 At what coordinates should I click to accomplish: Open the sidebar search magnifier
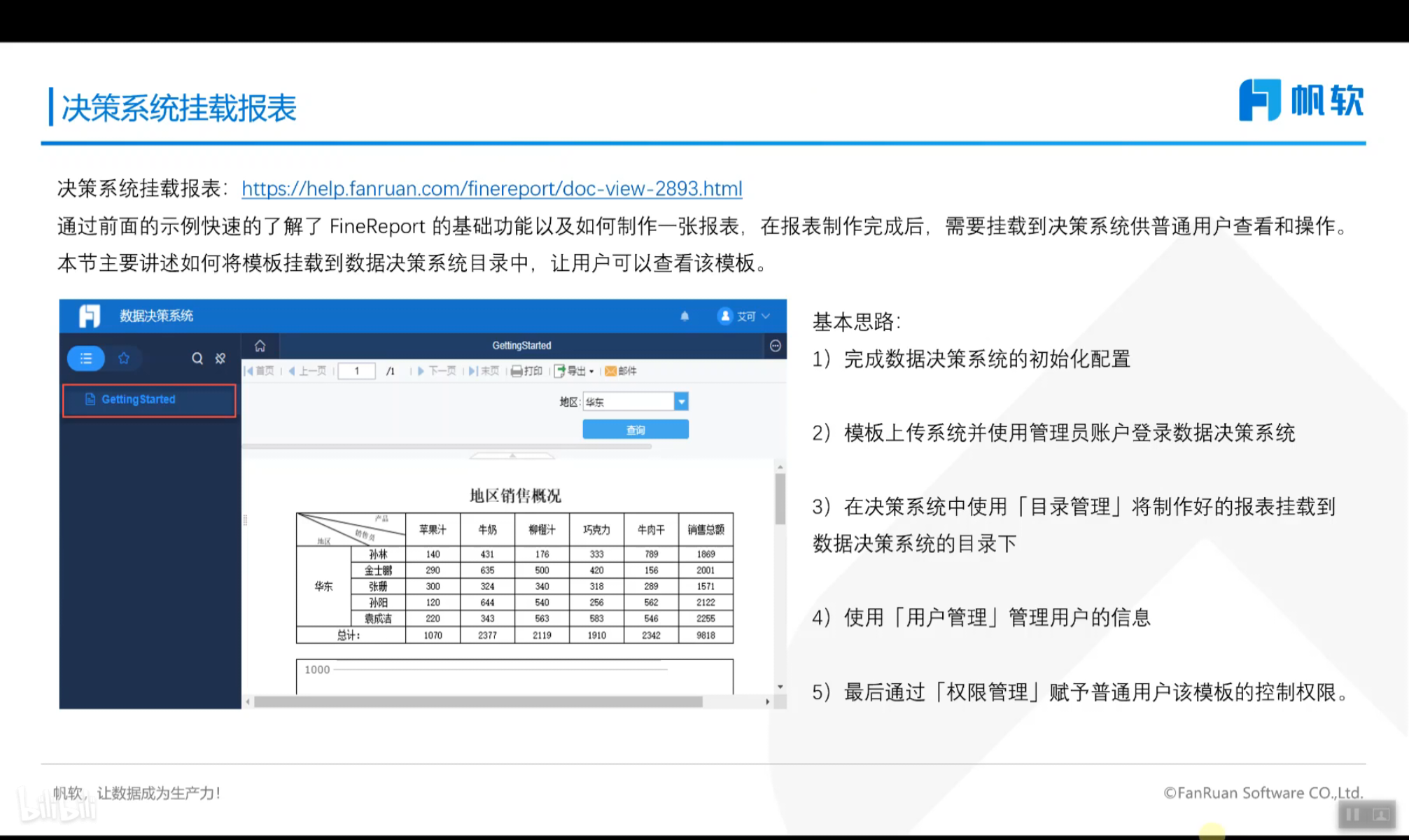pos(197,358)
